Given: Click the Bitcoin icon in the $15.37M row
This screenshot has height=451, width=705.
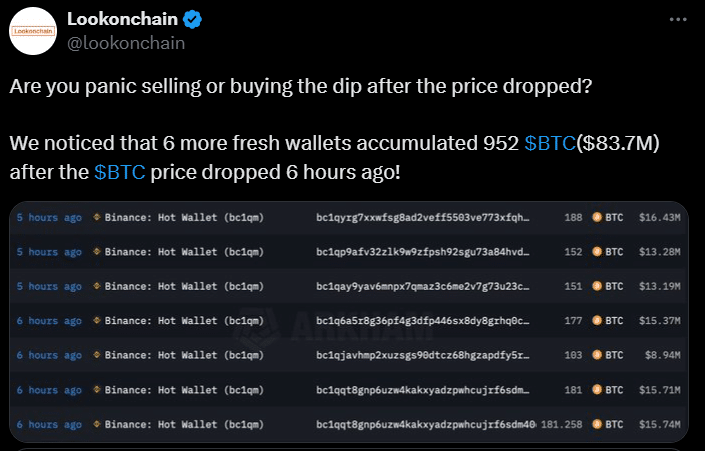Looking at the screenshot, I should click(597, 321).
